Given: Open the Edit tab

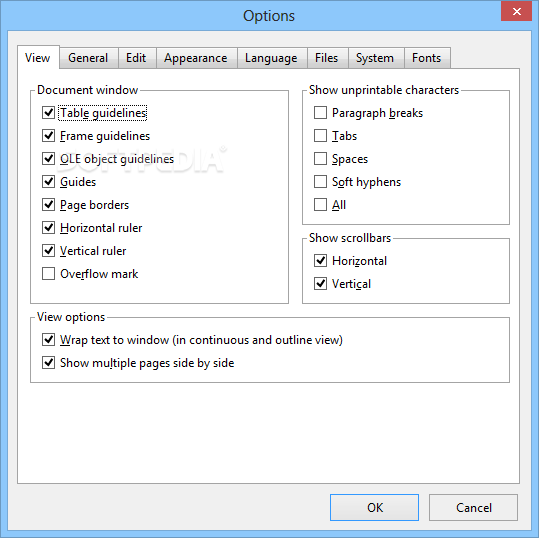Looking at the screenshot, I should (x=136, y=58).
